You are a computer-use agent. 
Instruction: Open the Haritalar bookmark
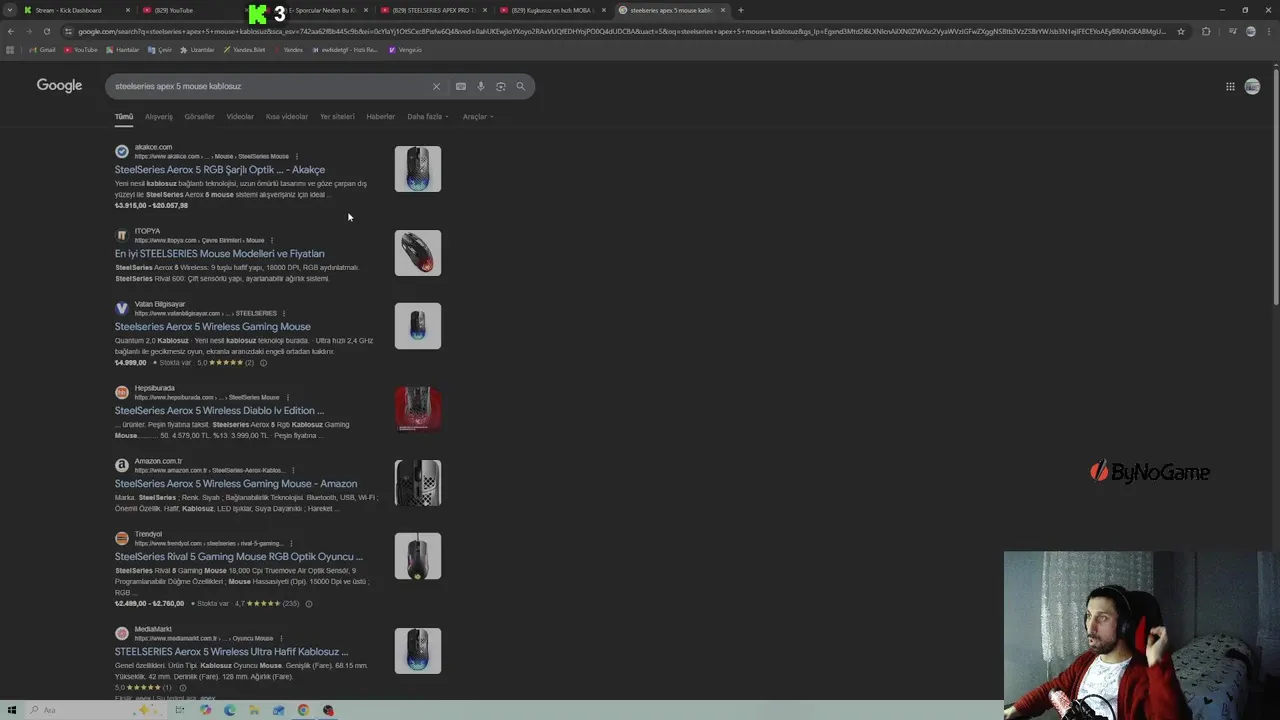pyautogui.click(x=123, y=50)
